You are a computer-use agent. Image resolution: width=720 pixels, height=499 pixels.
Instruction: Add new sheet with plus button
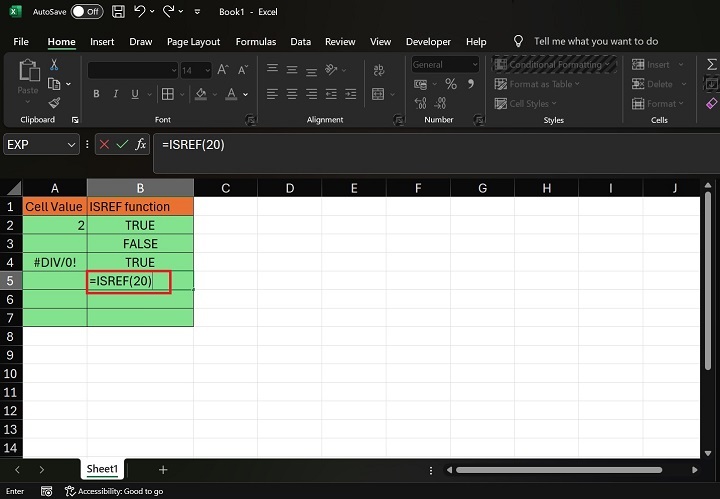[x=163, y=470]
